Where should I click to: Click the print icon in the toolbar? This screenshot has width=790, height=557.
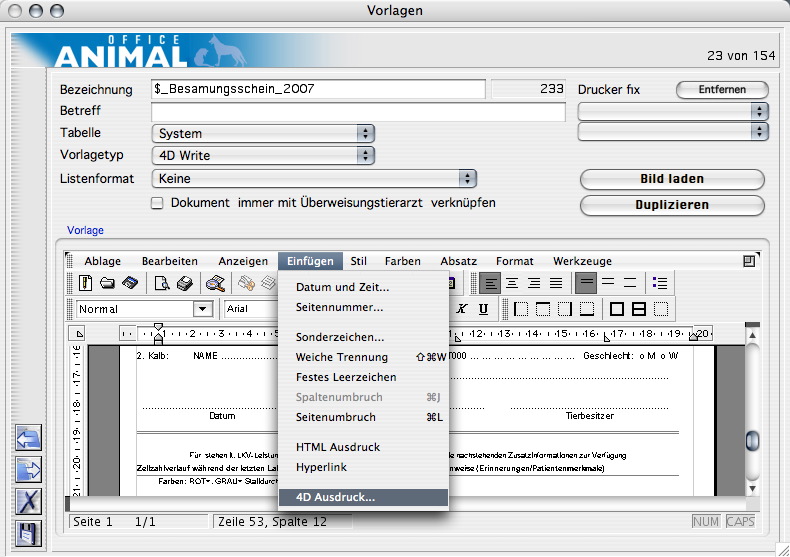(x=185, y=284)
